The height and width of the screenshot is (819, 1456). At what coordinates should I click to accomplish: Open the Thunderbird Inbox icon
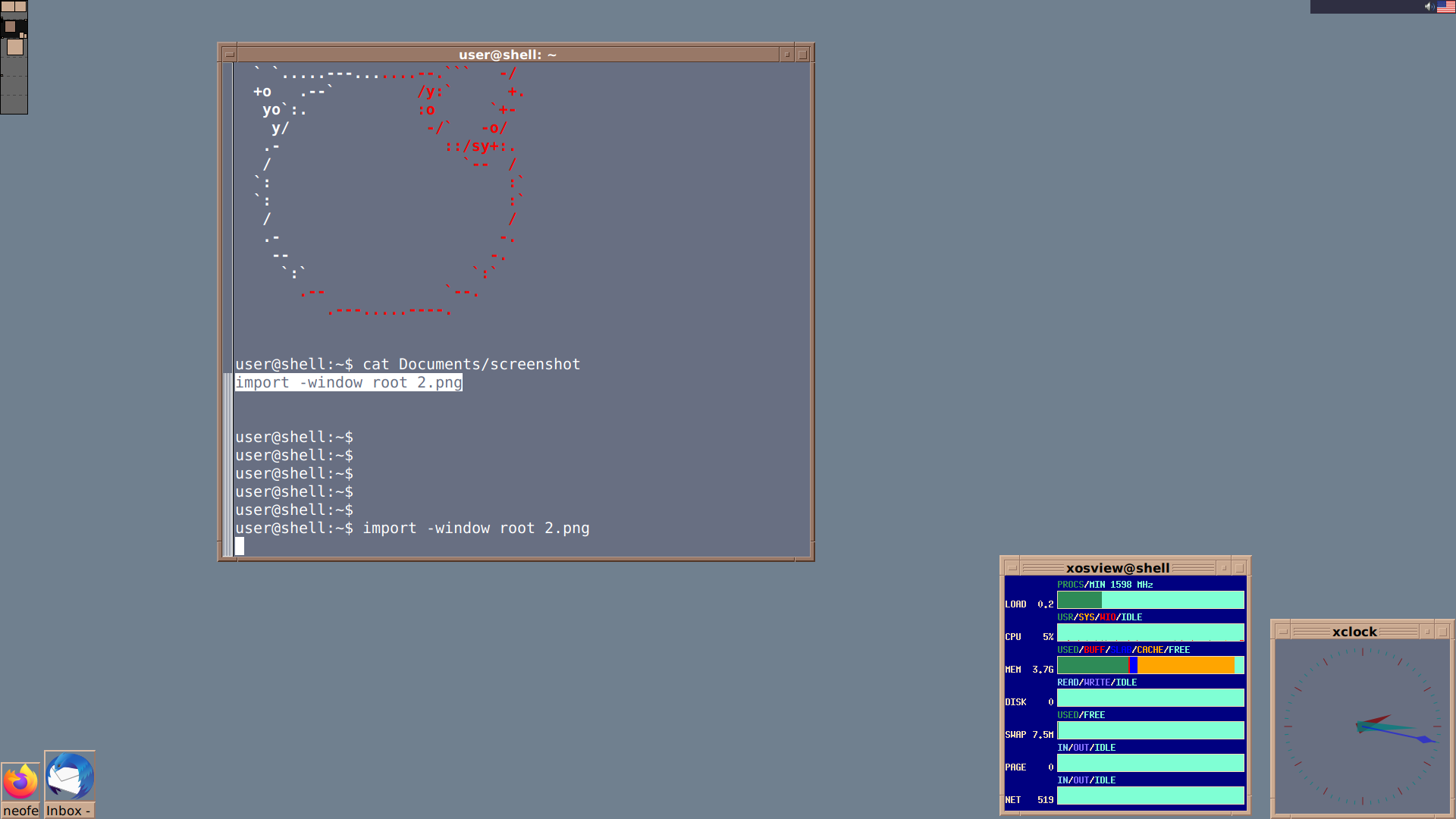(x=69, y=777)
